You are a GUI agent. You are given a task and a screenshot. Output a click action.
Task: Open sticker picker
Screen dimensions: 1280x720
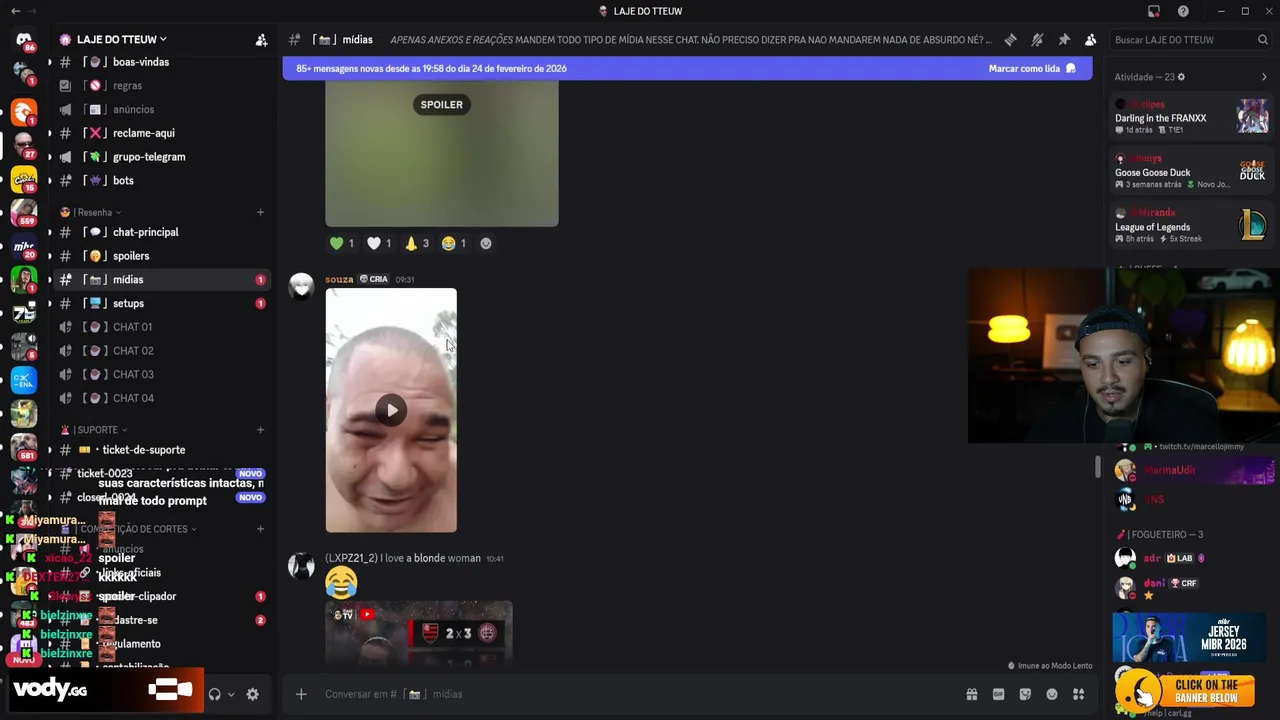point(1025,694)
